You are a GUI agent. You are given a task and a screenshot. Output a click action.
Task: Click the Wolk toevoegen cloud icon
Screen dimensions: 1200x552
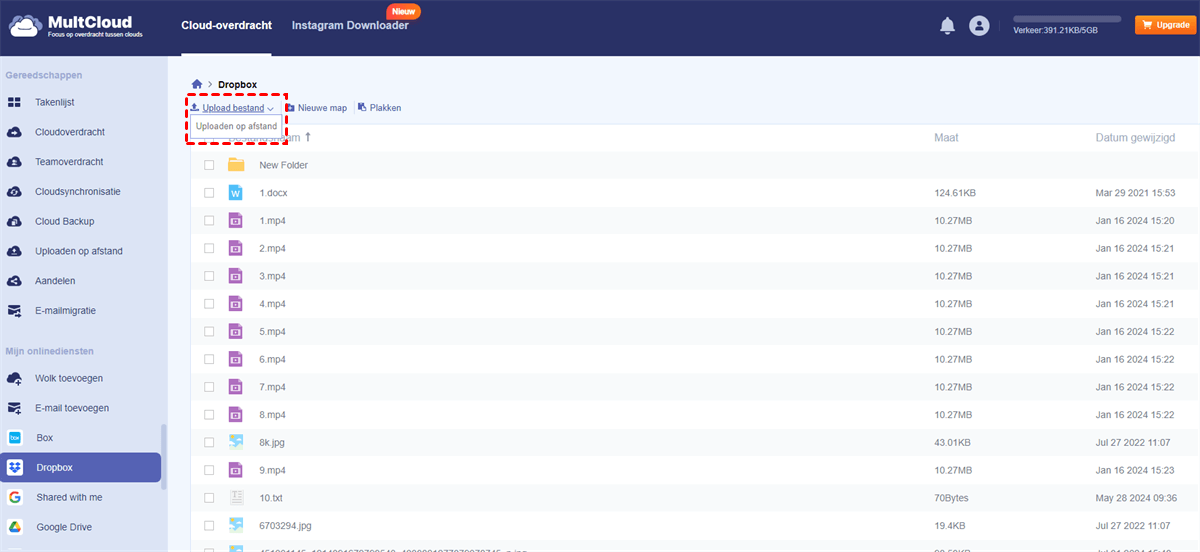(15, 378)
